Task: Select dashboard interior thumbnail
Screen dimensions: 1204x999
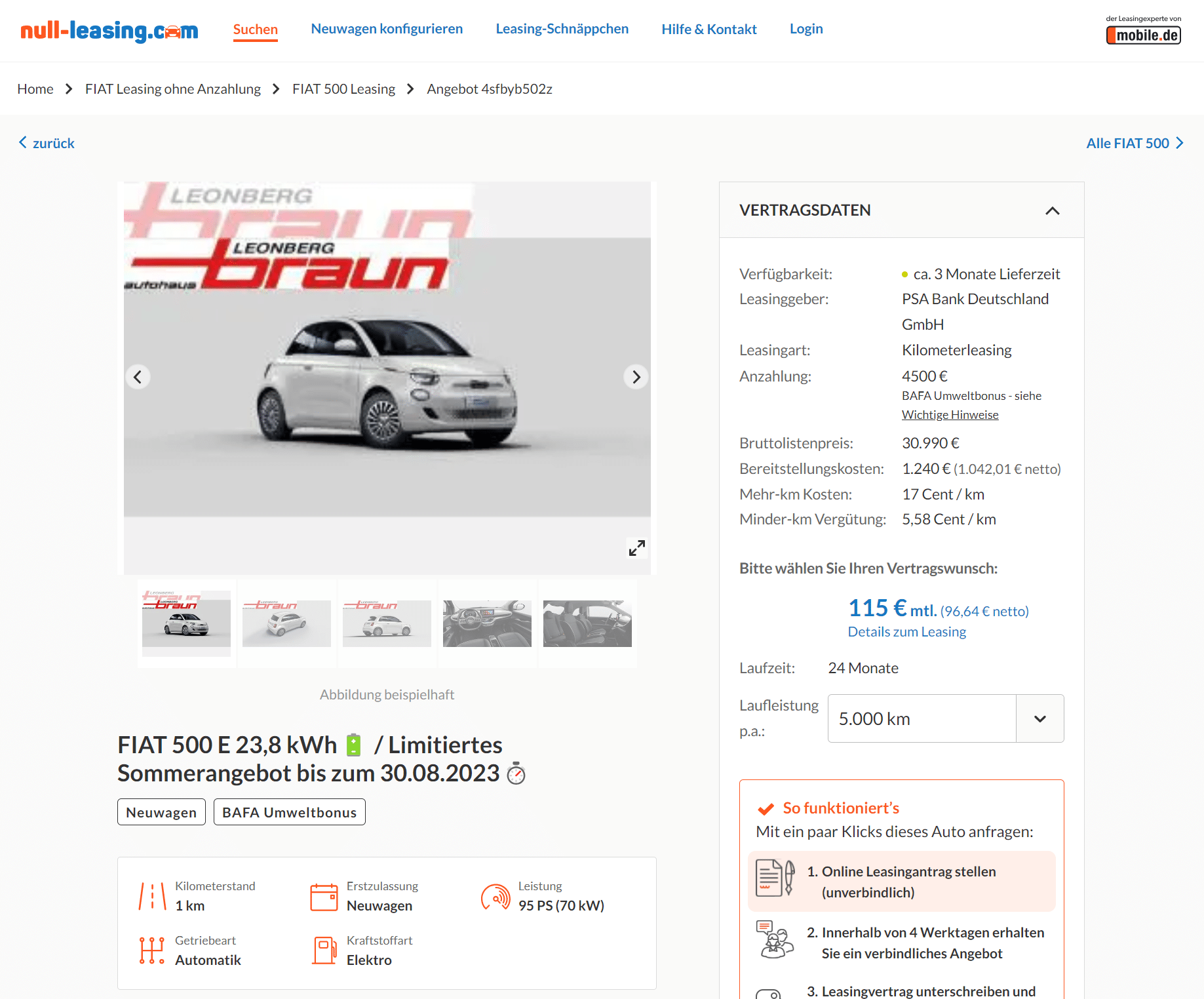Action: pos(487,623)
